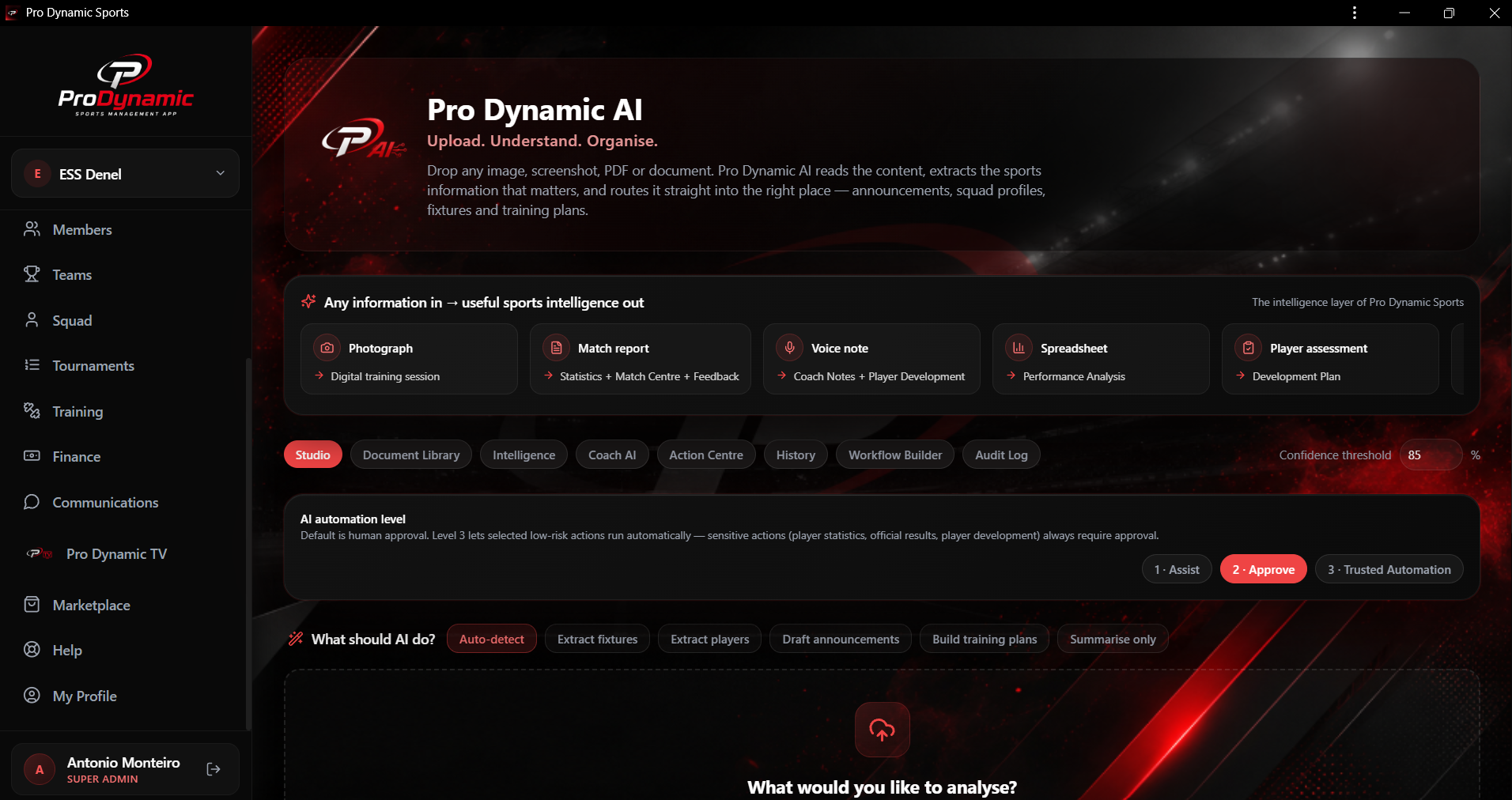Click the Marketplace bag icon
Viewport: 1512px width, 800px height.
point(32,605)
